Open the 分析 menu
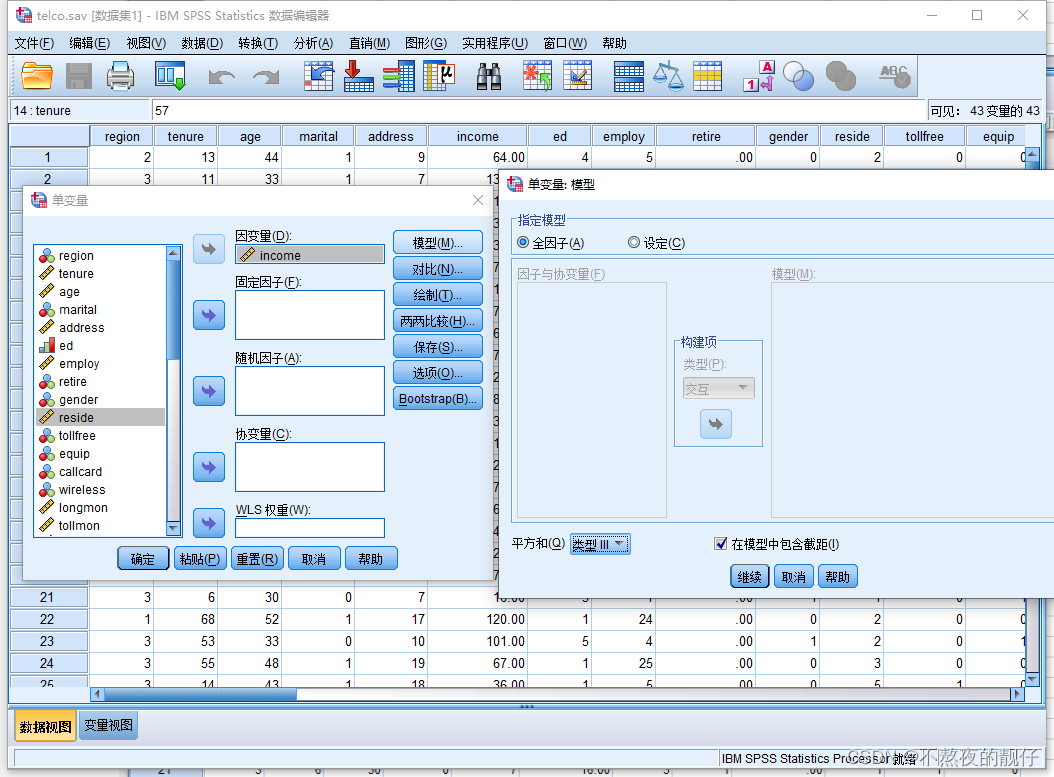Screen dimensions: 1054x777 click(x=313, y=44)
